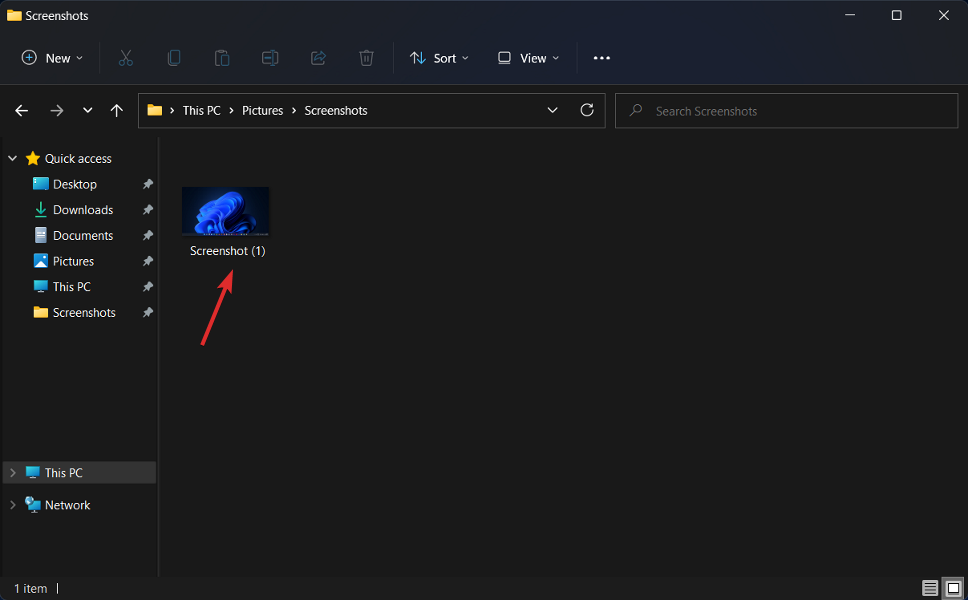Viewport: 968px width, 600px height.
Task: Click the Screenshot (1) file name
Action: [x=228, y=251]
